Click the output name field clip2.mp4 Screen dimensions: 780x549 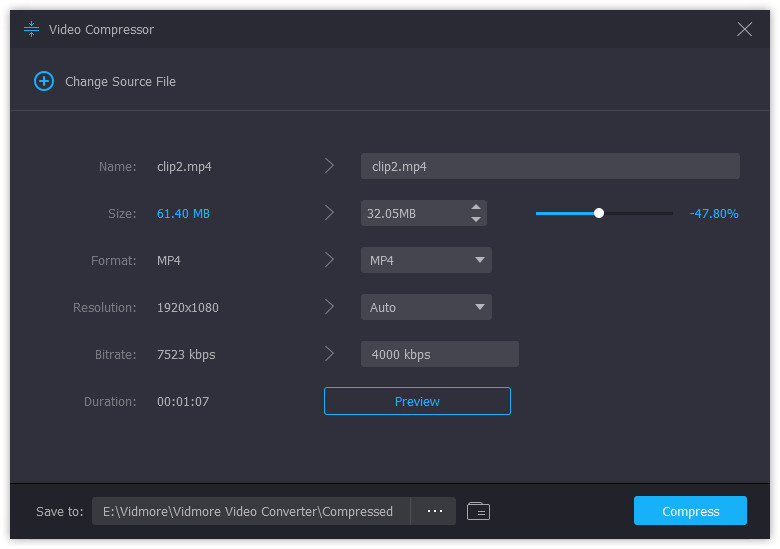point(549,166)
